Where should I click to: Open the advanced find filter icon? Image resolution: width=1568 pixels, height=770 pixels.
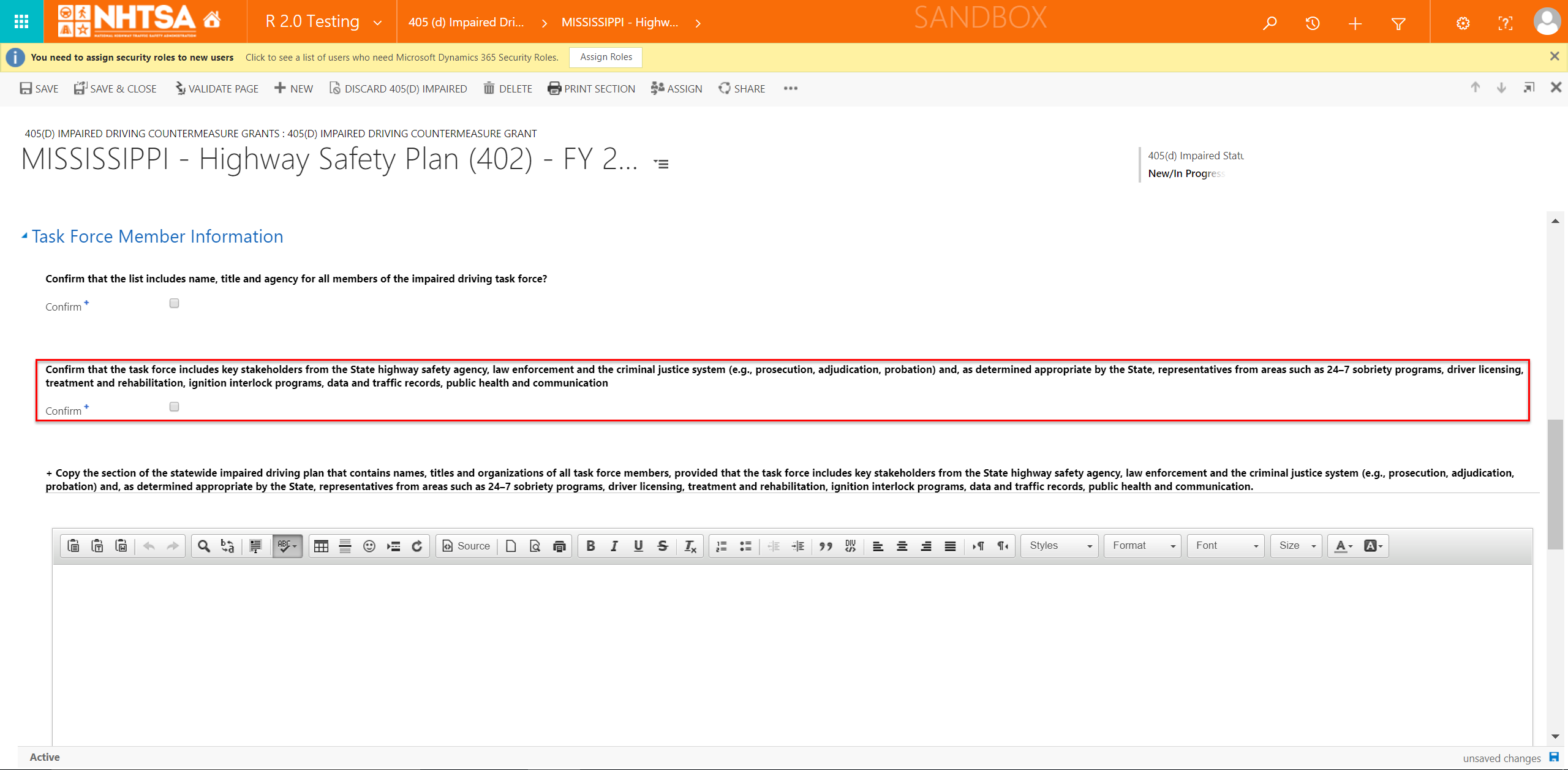click(1398, 23)
